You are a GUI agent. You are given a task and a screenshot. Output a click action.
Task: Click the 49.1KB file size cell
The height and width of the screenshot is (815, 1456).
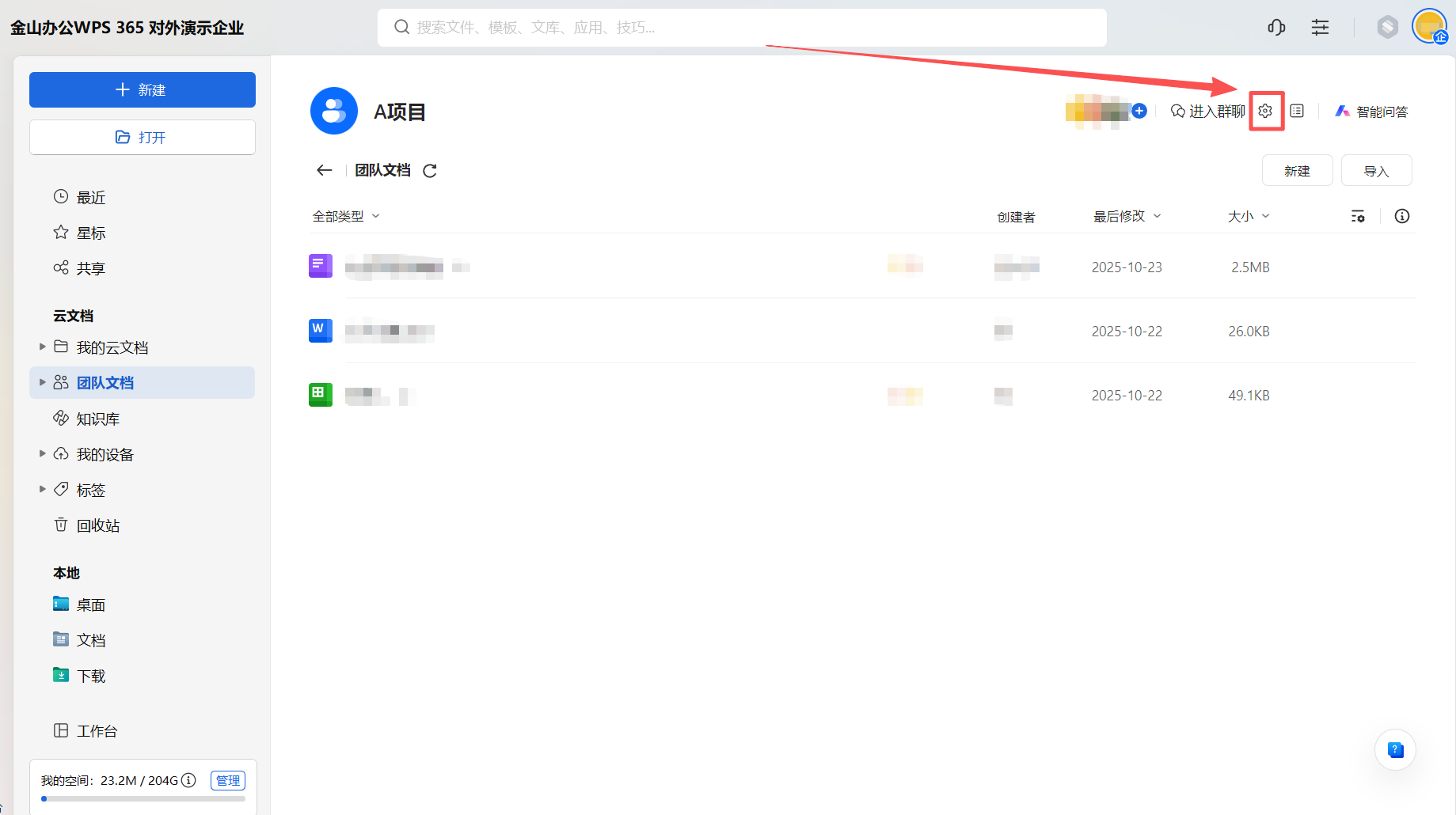(1249, 395)
